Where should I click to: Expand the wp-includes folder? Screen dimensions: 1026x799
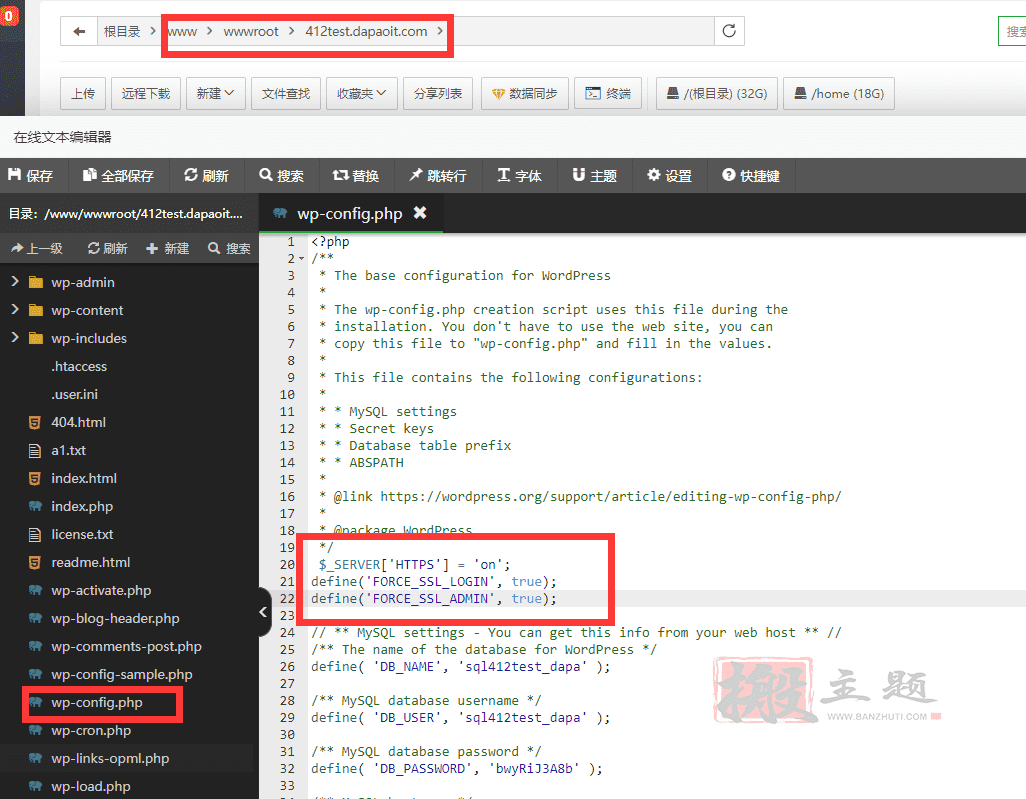coord(15,338)
